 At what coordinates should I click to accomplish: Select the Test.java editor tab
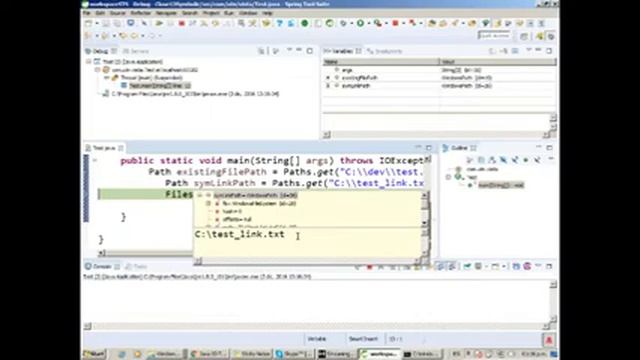pos(104,148)
